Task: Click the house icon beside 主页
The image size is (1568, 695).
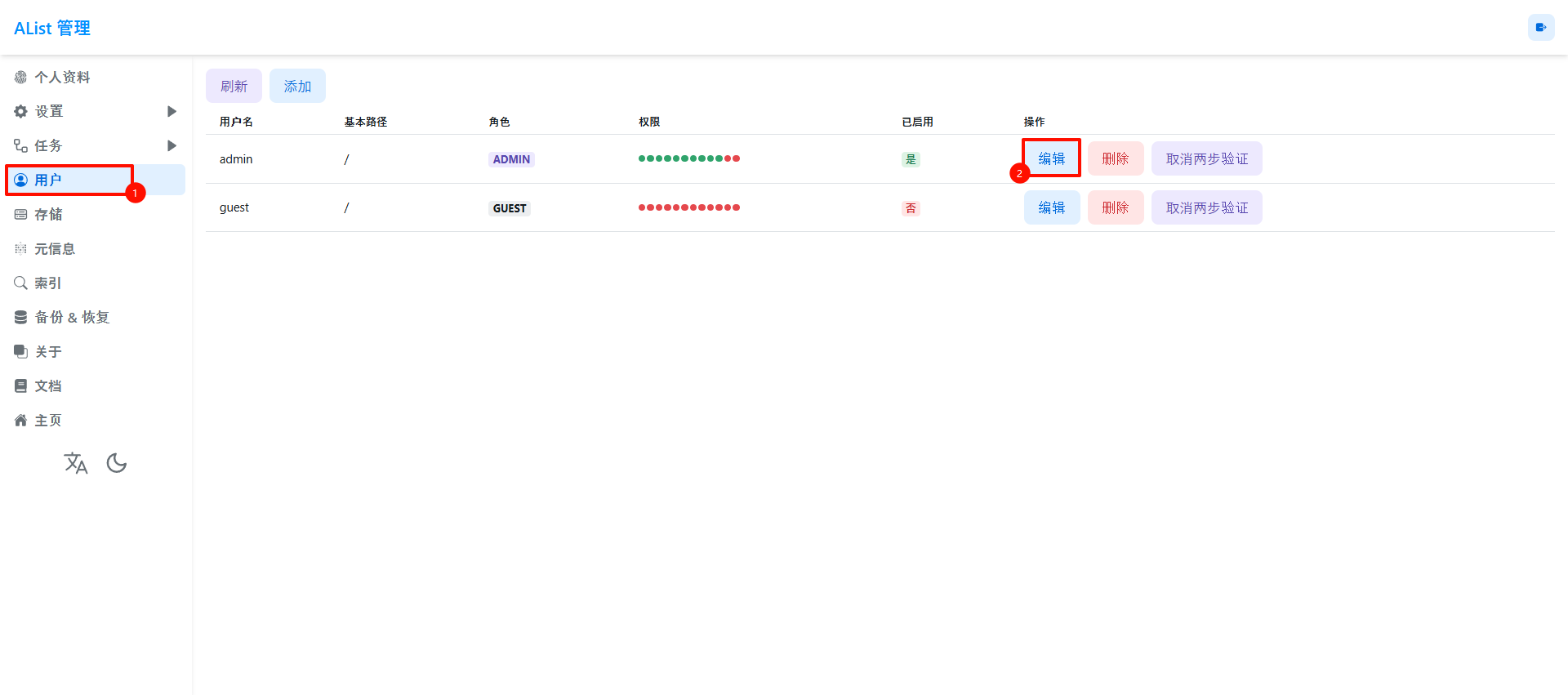Action: (x=21, y=421)
